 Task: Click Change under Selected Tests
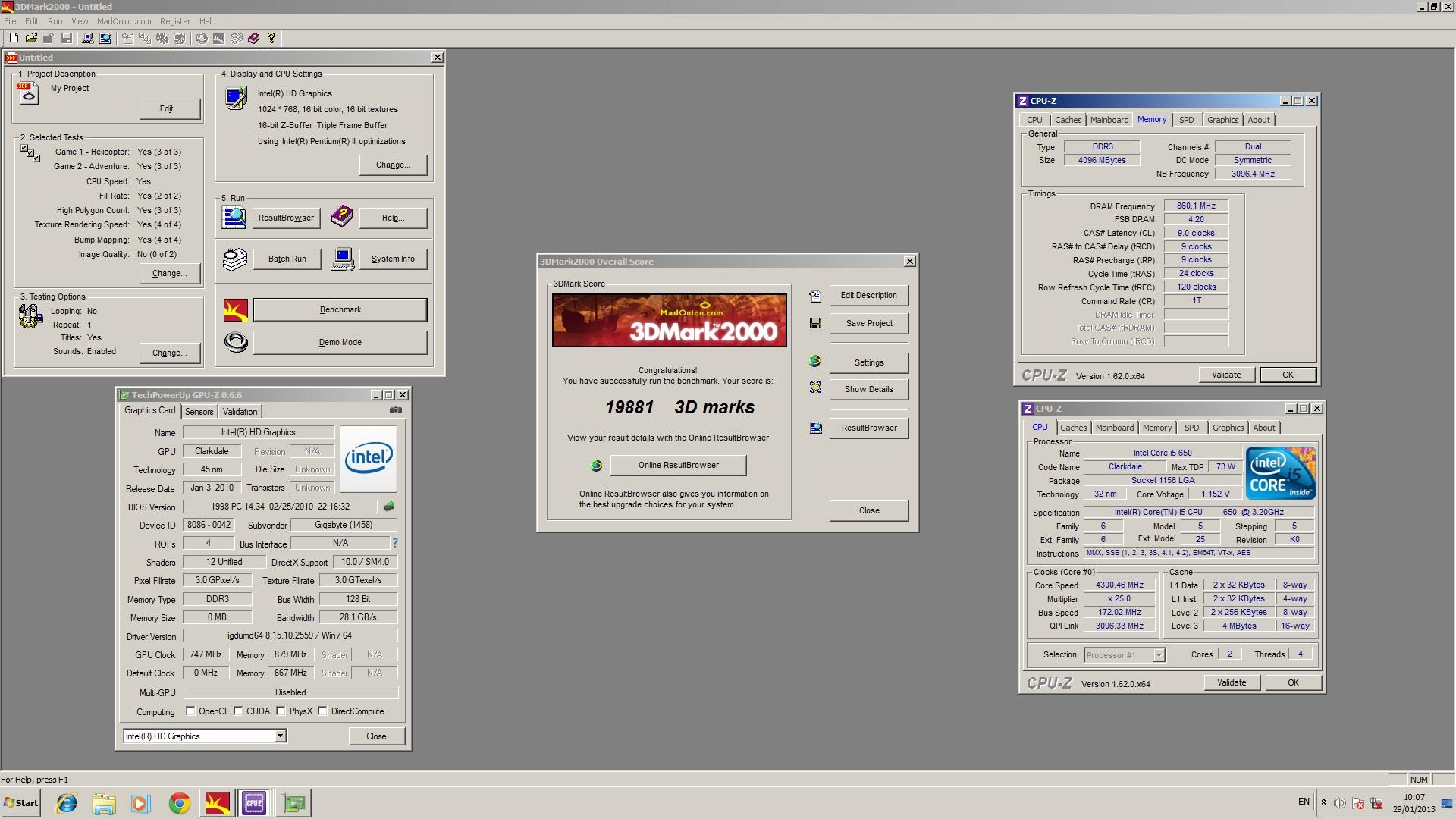tap(169, 274)
